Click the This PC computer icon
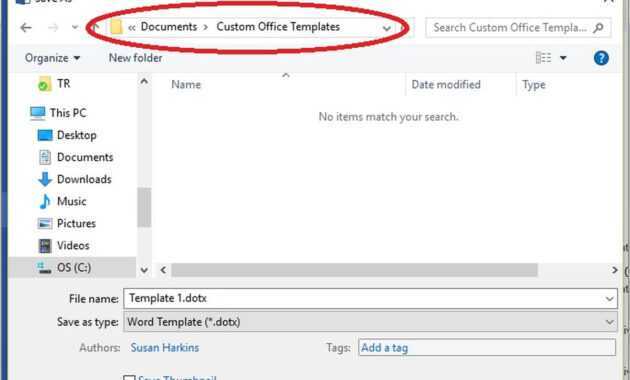The width and height of the screenshot is (630, 380). (38, 113)
